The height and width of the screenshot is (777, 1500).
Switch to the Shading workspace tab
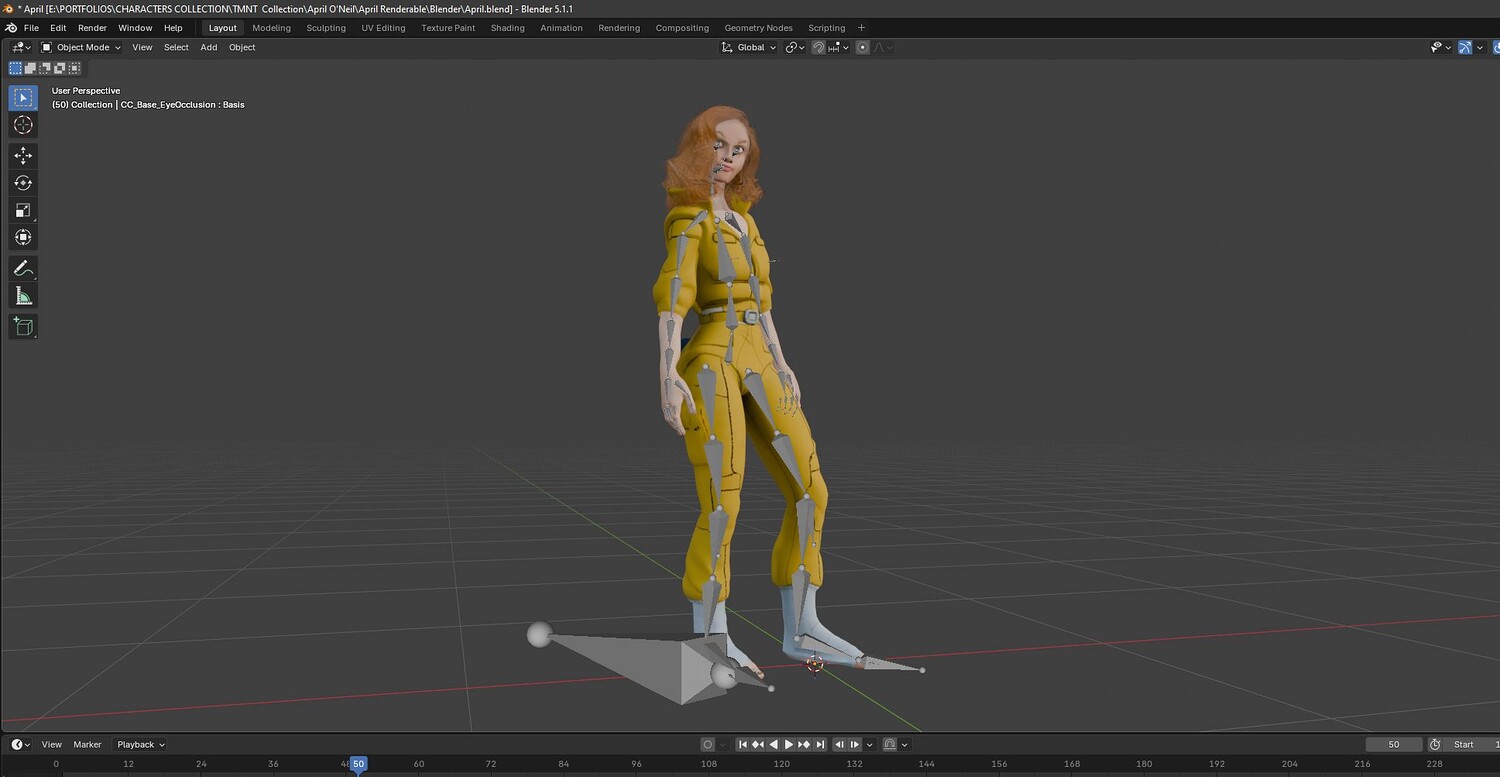point(507,28)
